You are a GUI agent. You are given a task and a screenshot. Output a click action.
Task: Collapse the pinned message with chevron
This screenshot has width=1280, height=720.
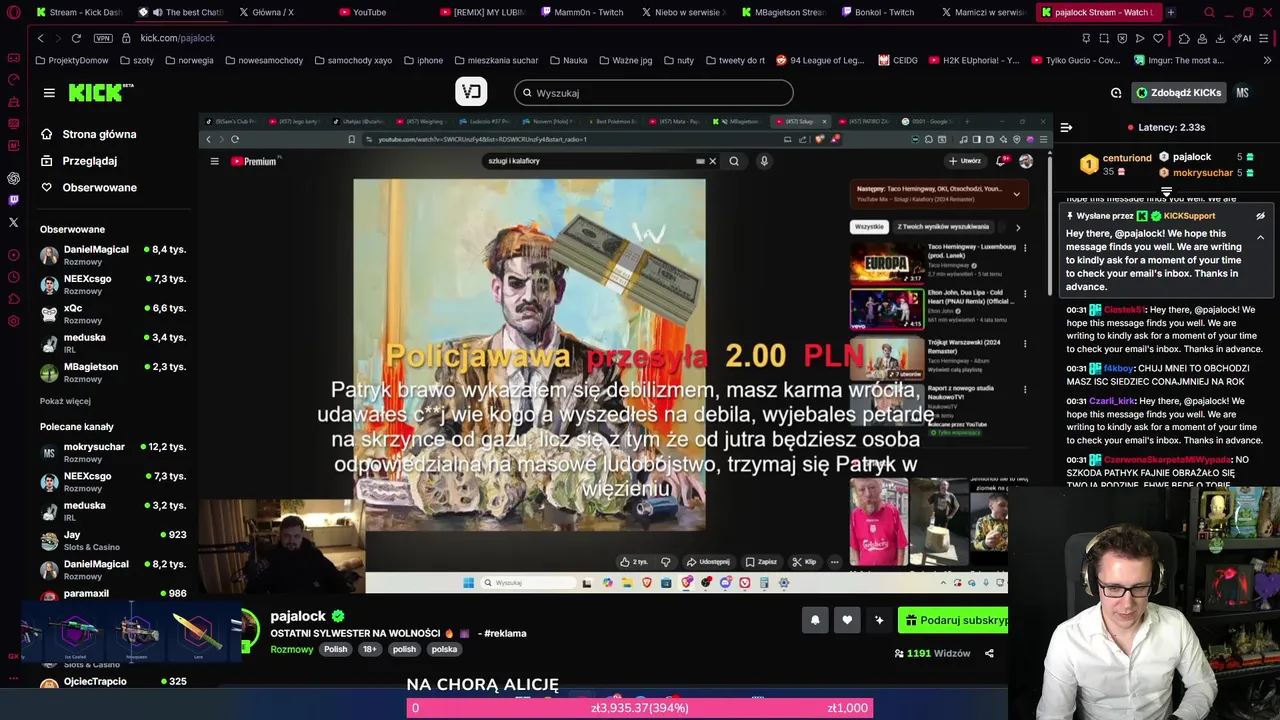pos(1260,237)
